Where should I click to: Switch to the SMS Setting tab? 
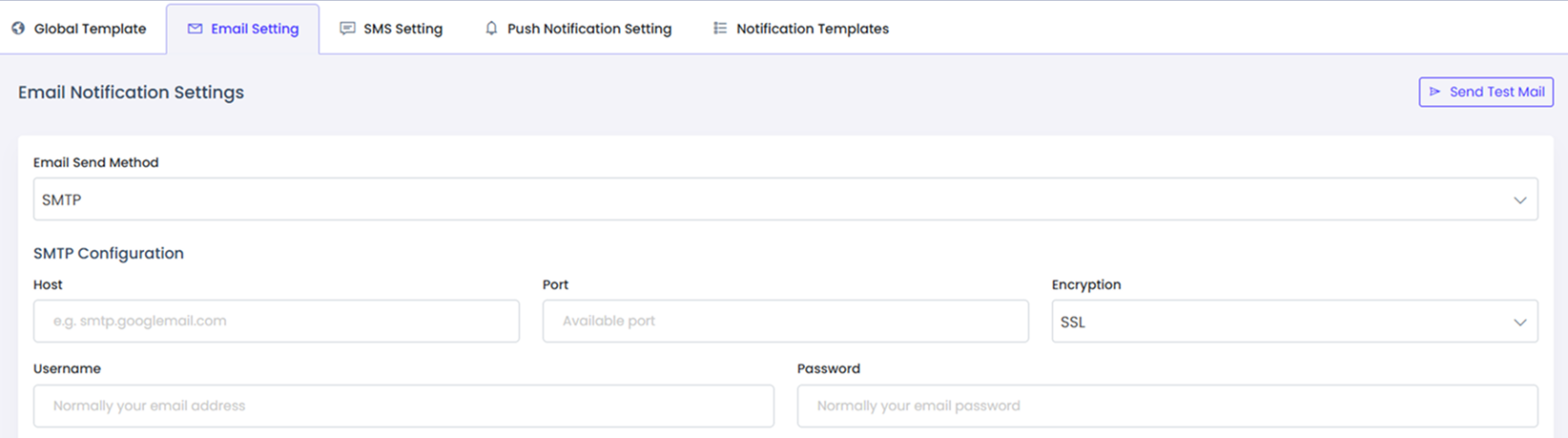402,29
